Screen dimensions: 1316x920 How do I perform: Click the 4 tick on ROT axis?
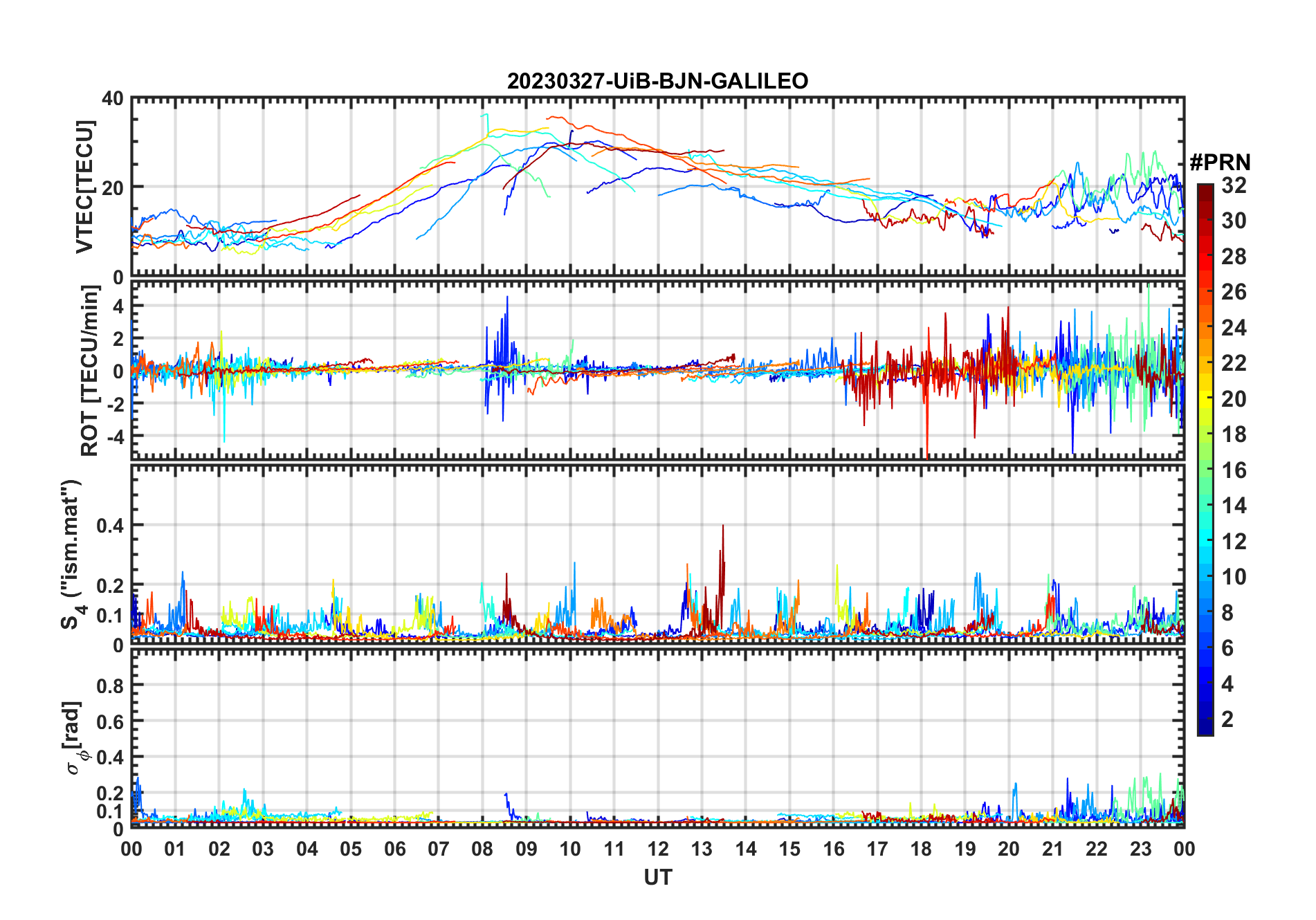119,306
